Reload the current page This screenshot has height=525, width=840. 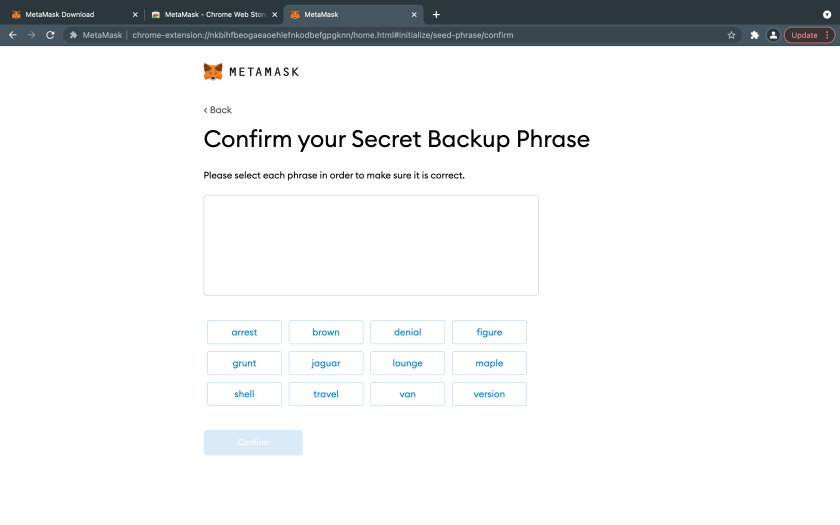[x=50, y=35]
